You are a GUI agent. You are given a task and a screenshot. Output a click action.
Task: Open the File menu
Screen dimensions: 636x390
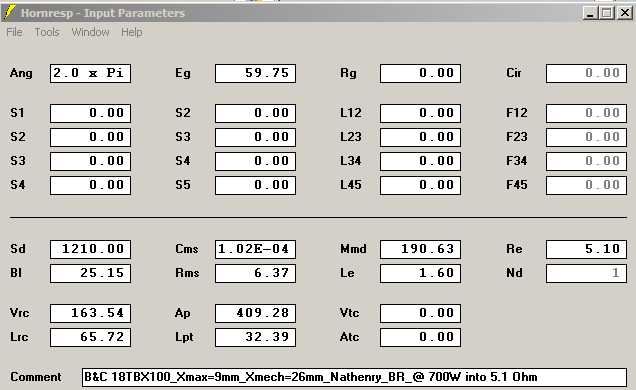point(14,32)
